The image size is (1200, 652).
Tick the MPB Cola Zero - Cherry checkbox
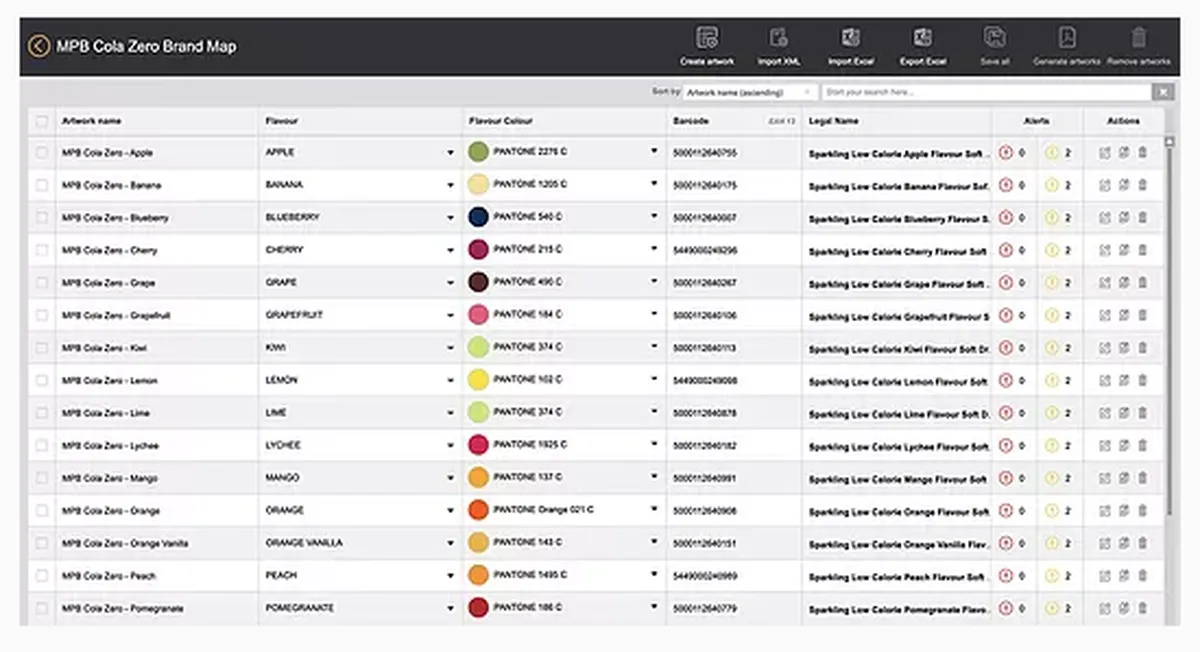pyautogui.click(x=41, y=250)
